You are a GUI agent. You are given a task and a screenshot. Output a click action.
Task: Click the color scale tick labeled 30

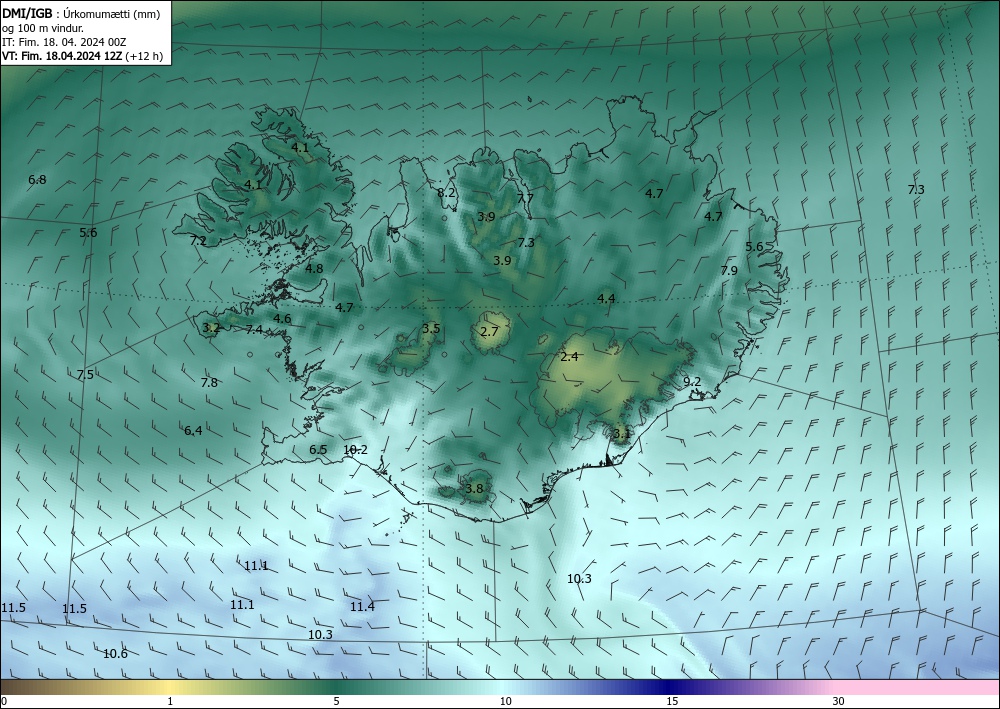click(839, 701)
